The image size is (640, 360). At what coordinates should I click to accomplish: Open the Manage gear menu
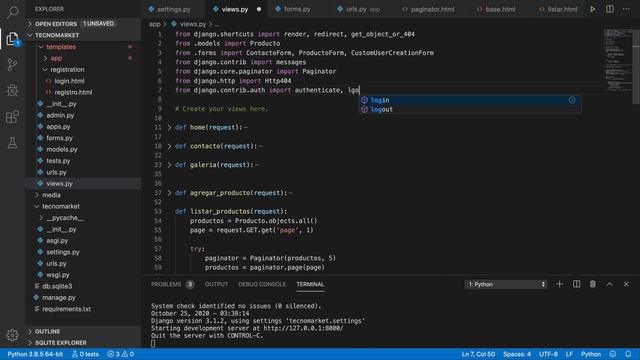[x=12, y=335]
